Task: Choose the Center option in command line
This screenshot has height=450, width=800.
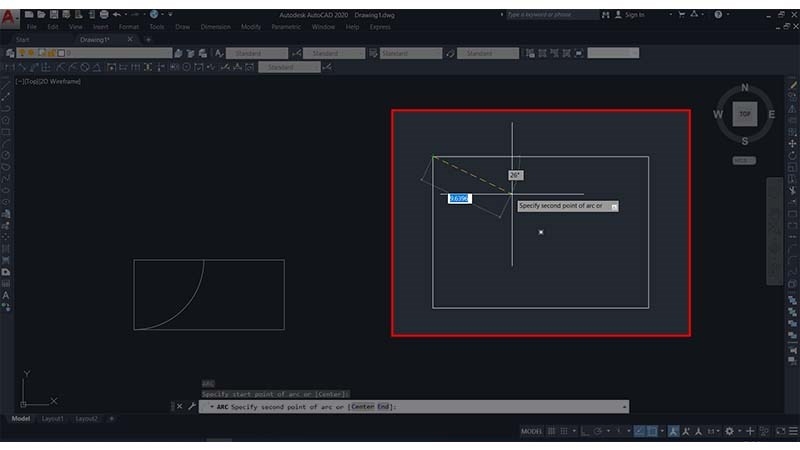Action: pos(362,407)
